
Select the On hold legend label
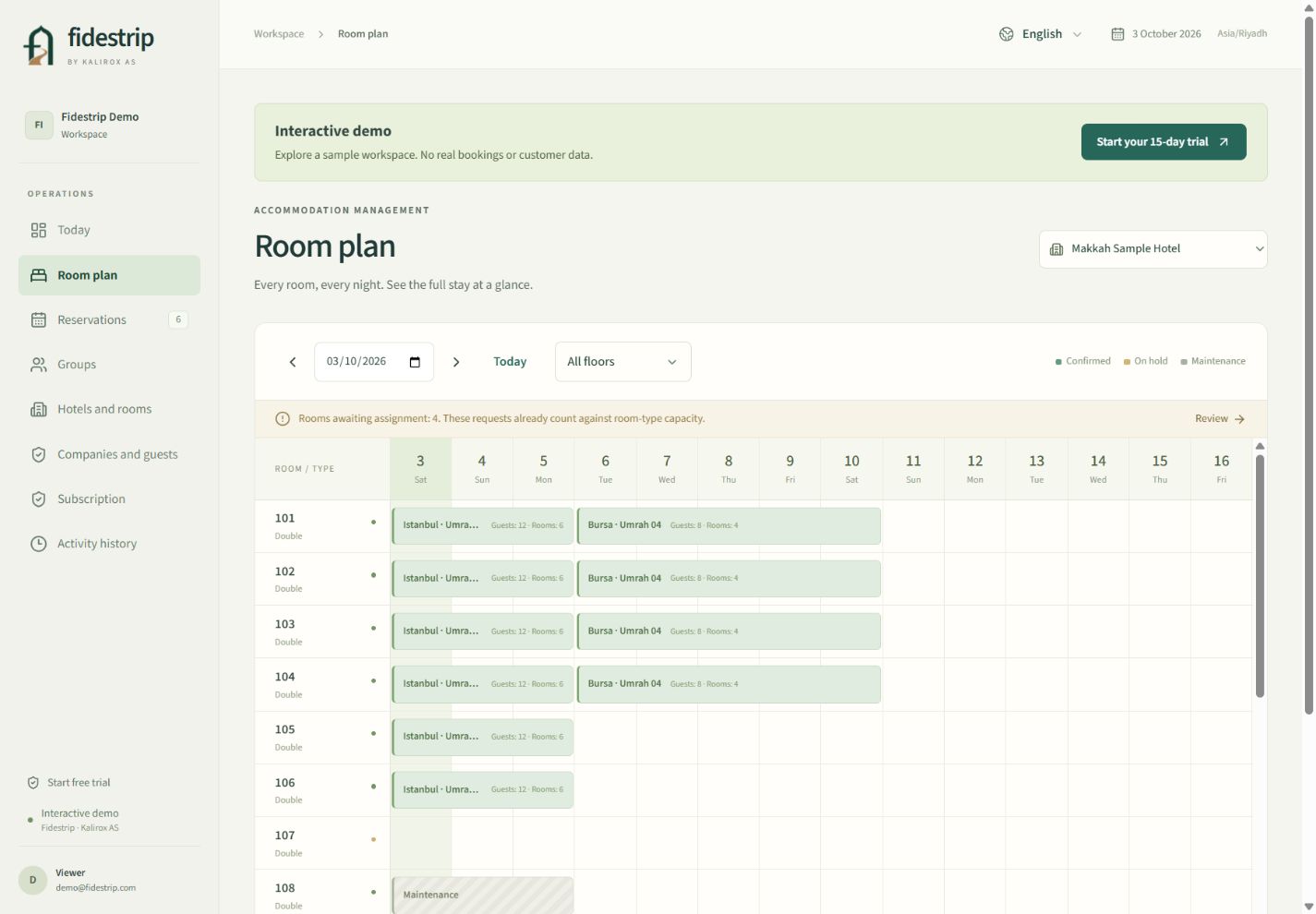pyautogui.click(x=1151, y=361)
